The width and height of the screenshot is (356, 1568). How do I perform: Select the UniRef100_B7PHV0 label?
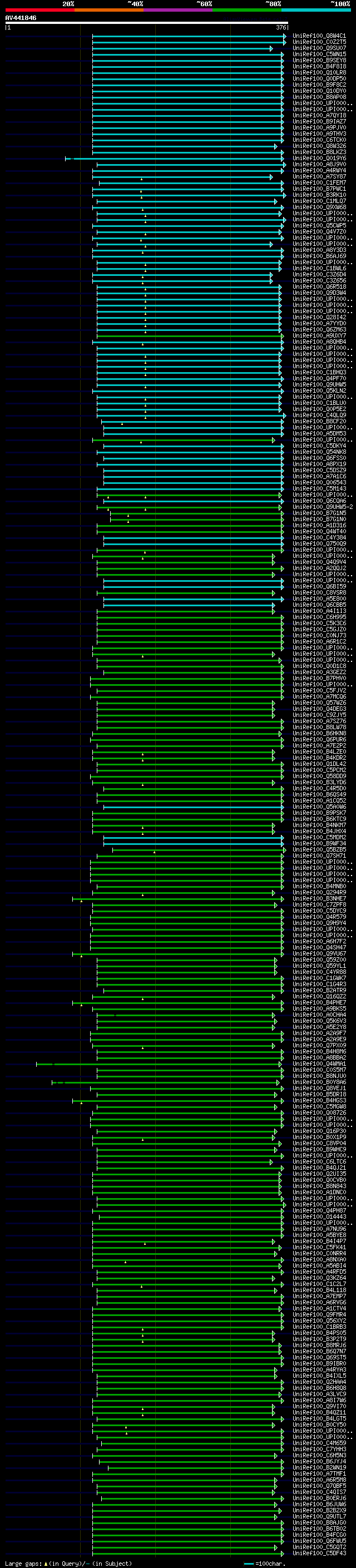tap(319, 678)
